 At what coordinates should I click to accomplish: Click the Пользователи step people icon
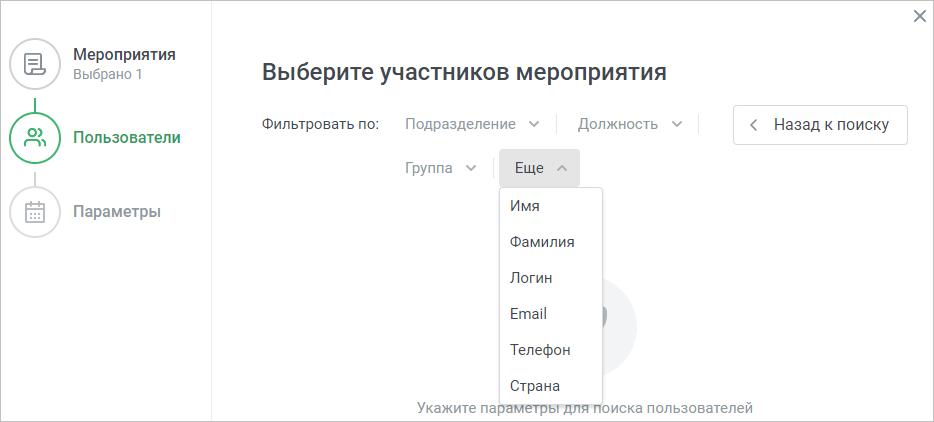coord(35,138)
